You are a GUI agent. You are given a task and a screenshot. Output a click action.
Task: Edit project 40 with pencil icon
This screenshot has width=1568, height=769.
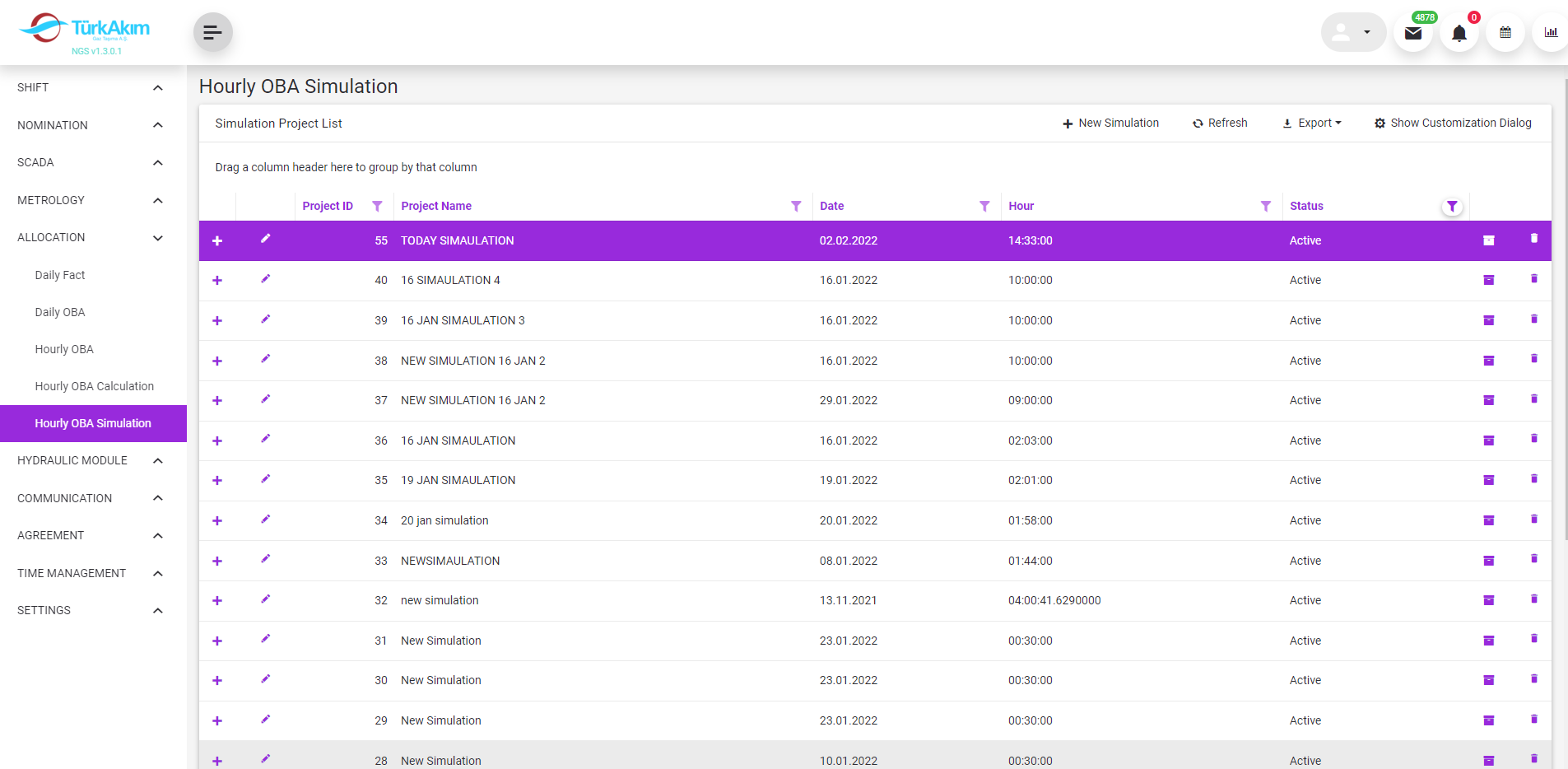coord(265,279)
